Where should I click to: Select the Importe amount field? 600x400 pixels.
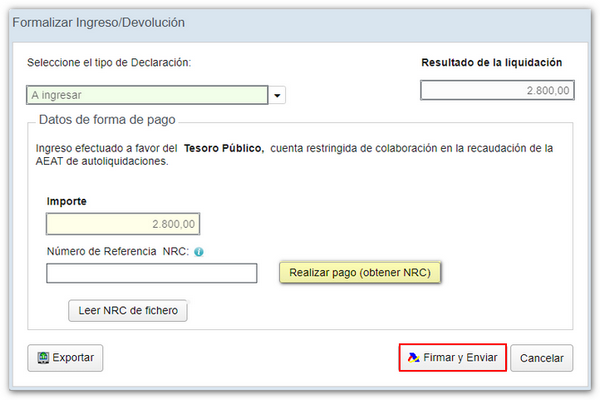coord(123,224)
